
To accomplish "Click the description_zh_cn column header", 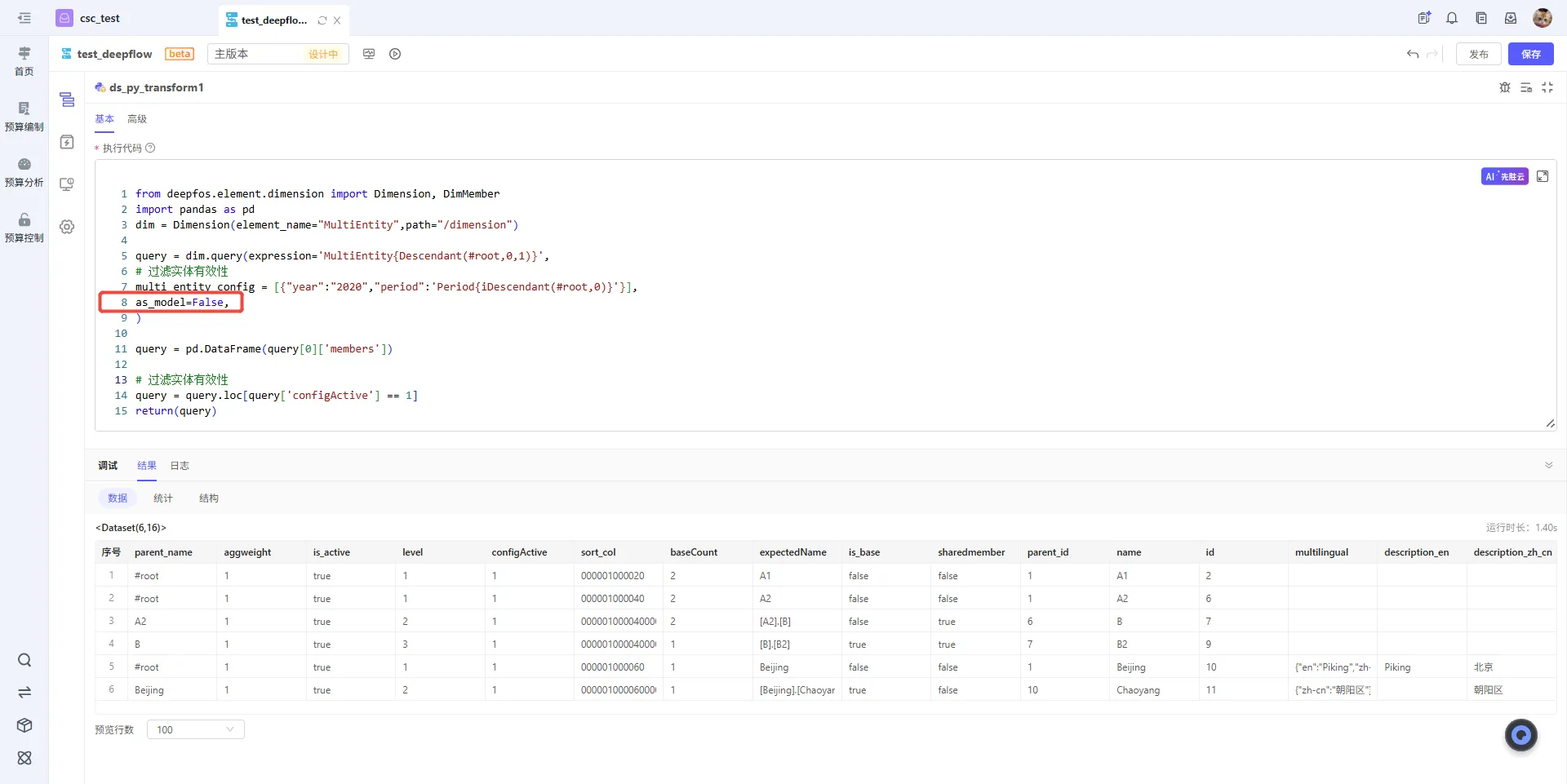I will tap(1512, 552).
